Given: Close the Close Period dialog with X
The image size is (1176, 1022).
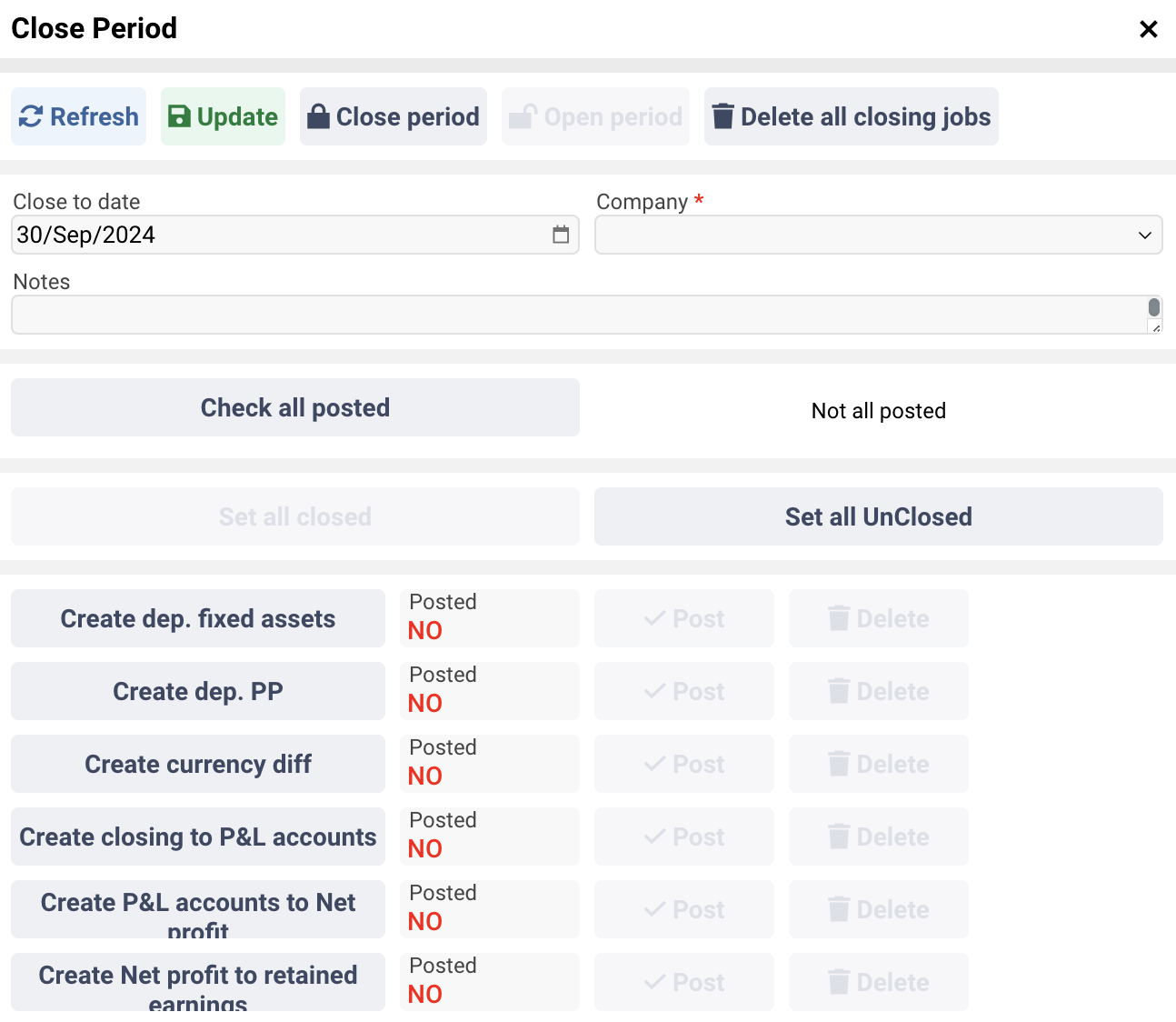Looking at the screenshot, I should (x=1148, y=29).
